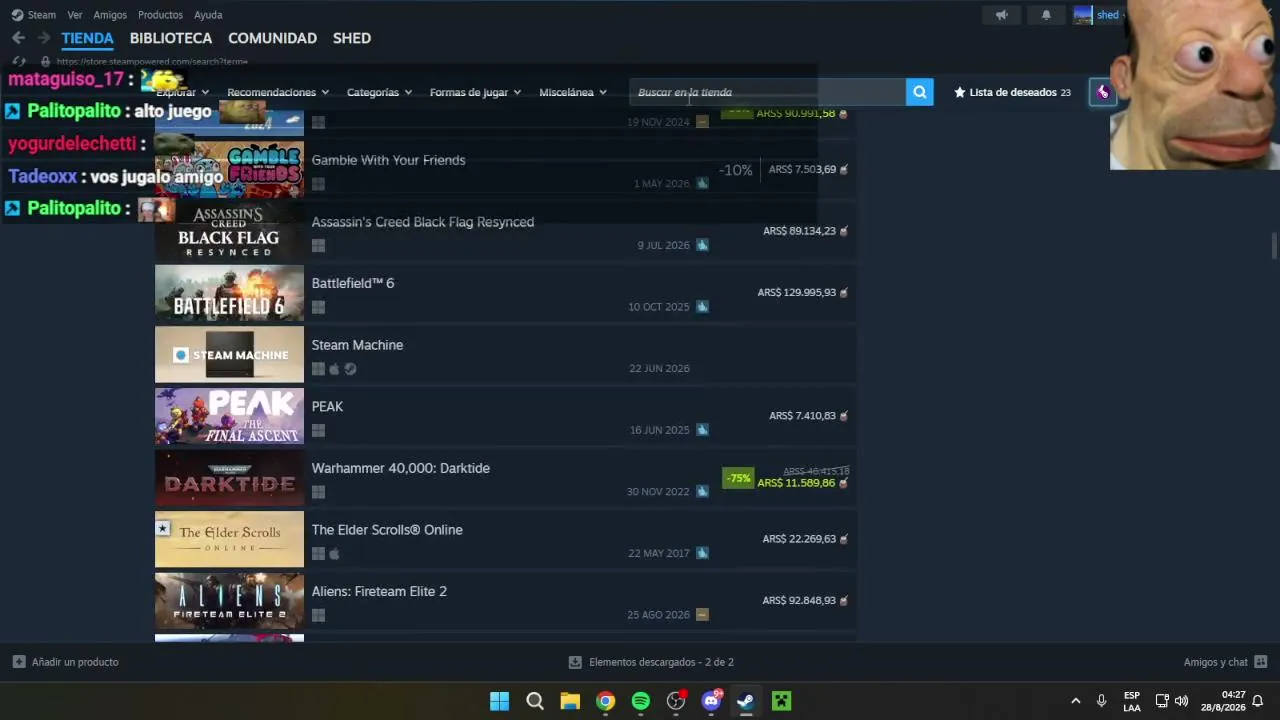The width and height of the screenshot is (1280, 720).
Task: Click Darktide -75% discount badge
Action: click(738, 479)
